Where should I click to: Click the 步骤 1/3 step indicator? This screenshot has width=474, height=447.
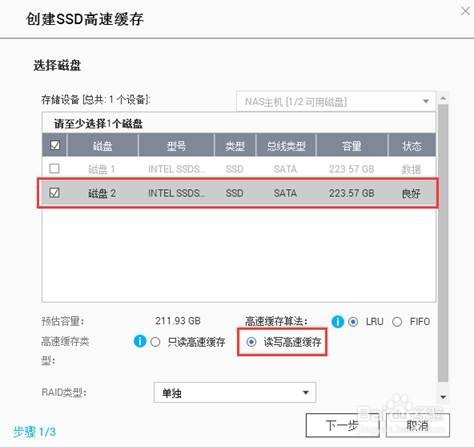pos(34,432)
